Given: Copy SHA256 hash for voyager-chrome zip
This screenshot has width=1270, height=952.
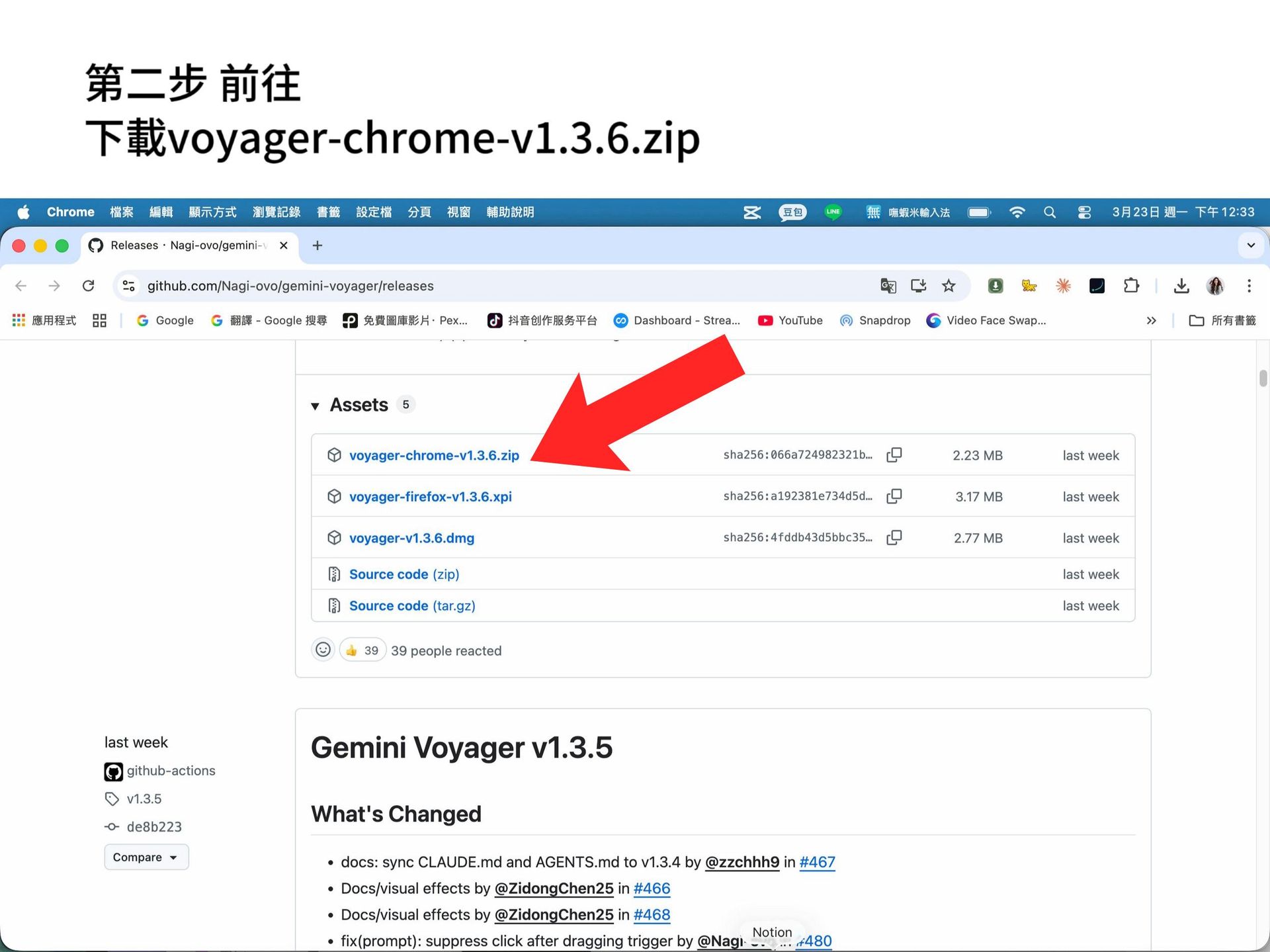Looking at the screenshot, I should tap(894, 455).
